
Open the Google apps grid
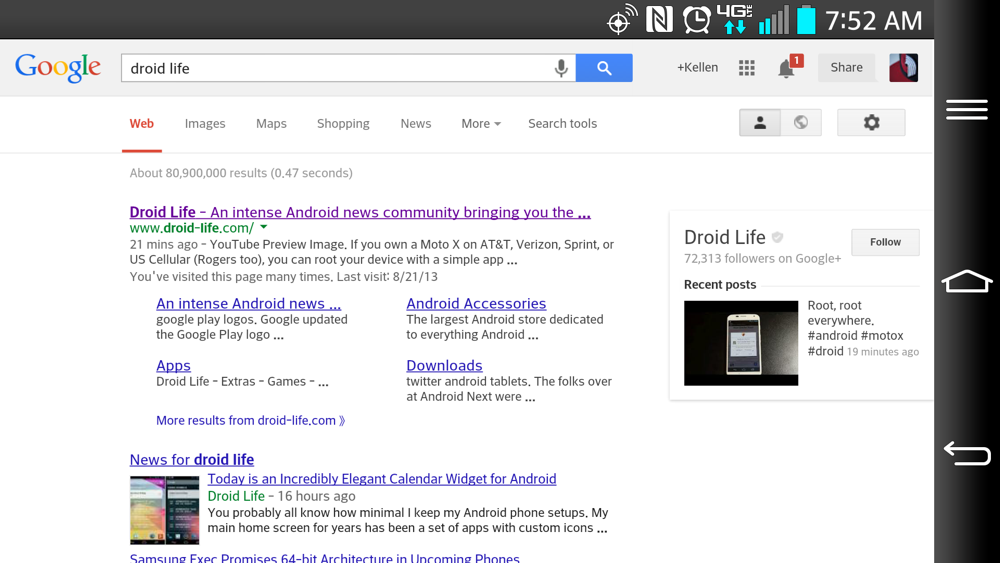point(747,68)
